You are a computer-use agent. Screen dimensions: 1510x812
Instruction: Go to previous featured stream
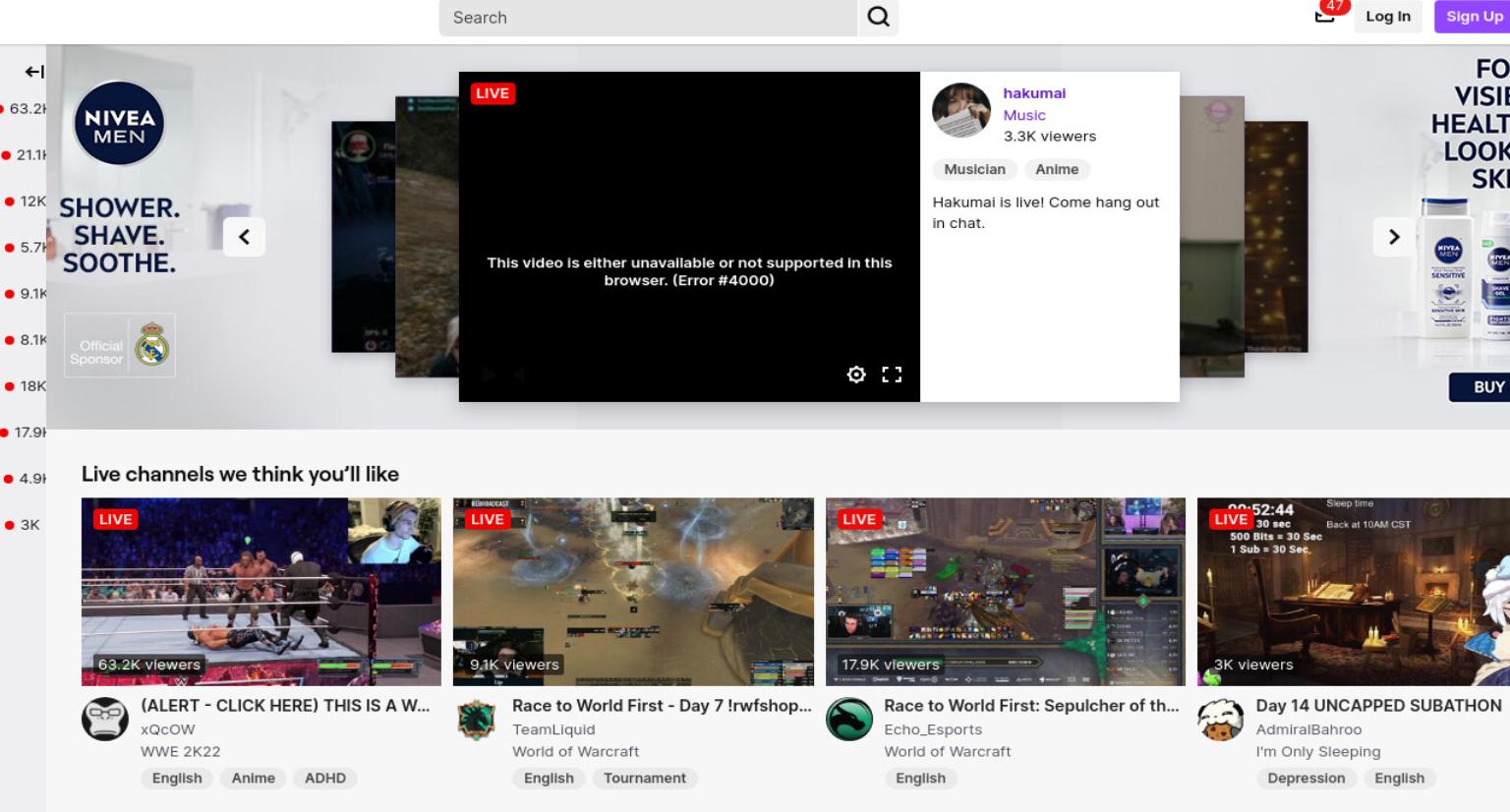click(244, 237)
